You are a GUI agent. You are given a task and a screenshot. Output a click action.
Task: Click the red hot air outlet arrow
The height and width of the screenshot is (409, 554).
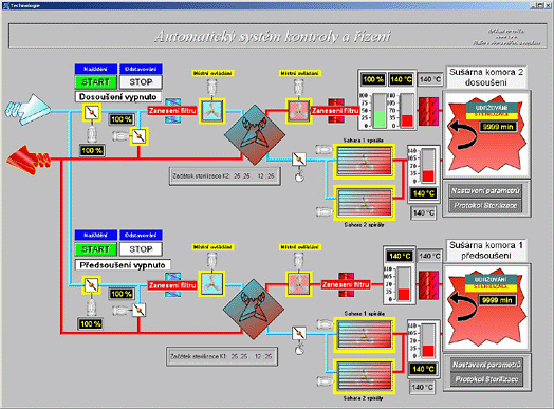point(28,160)
